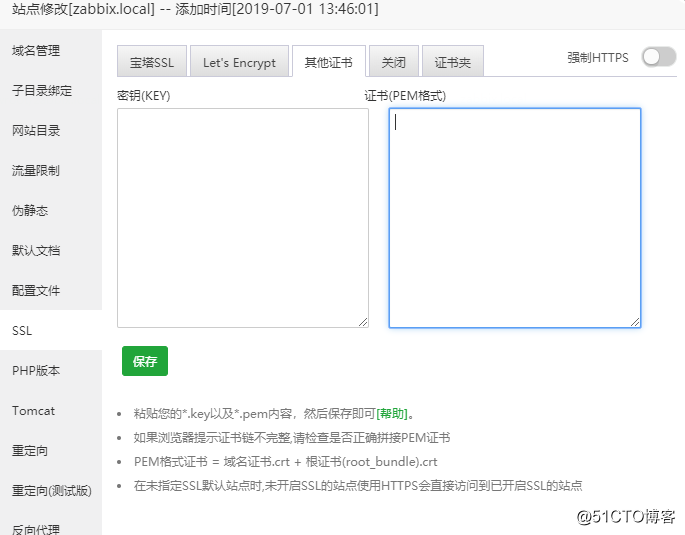
Task: Click the green 保存 button
Action: click(145, 361)
